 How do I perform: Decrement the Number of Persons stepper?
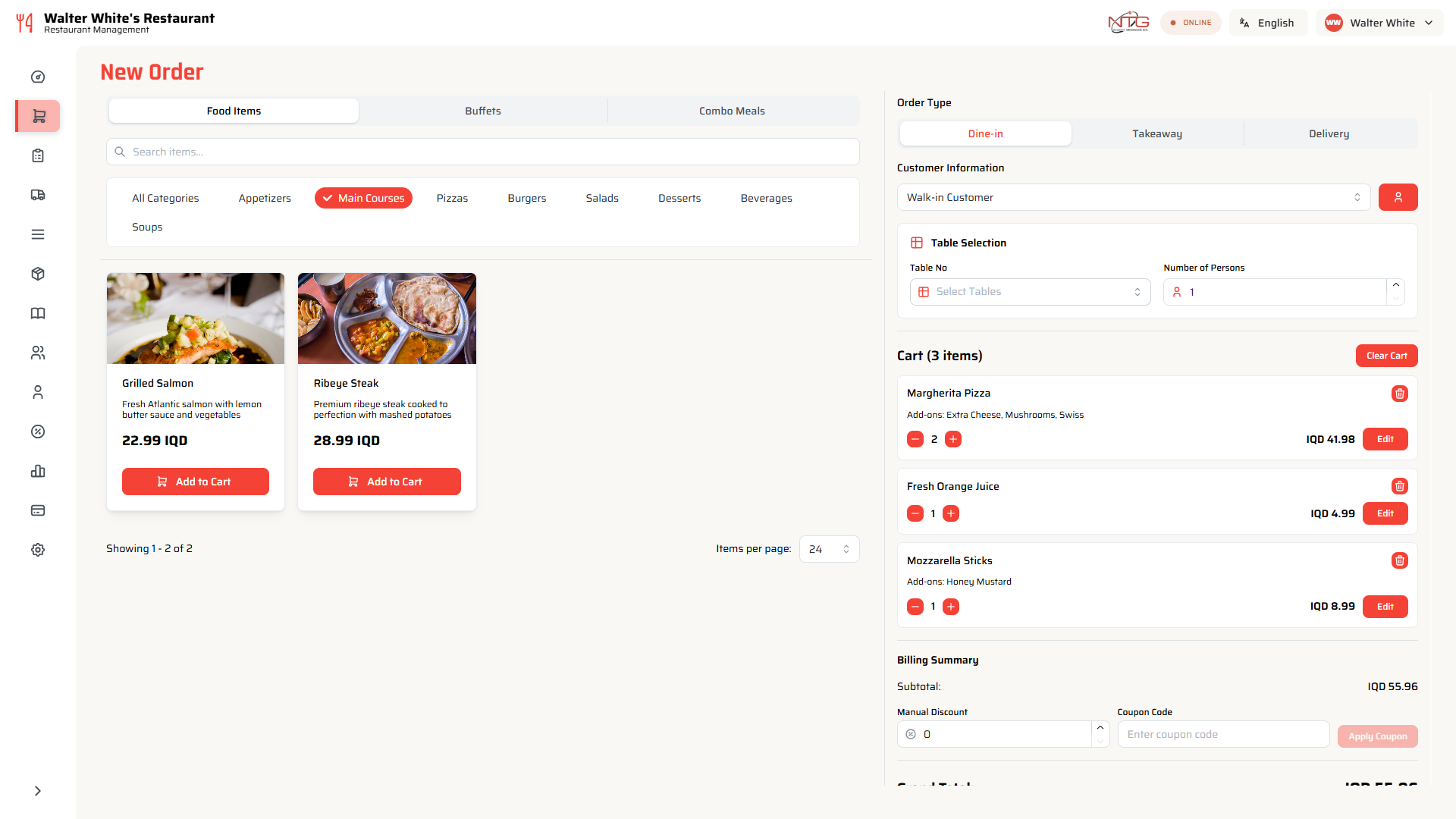(x=1396, y=299)
